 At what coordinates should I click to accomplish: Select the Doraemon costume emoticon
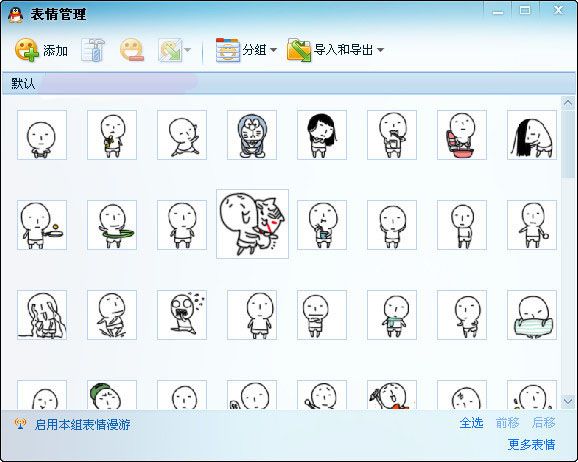point(252,135)
